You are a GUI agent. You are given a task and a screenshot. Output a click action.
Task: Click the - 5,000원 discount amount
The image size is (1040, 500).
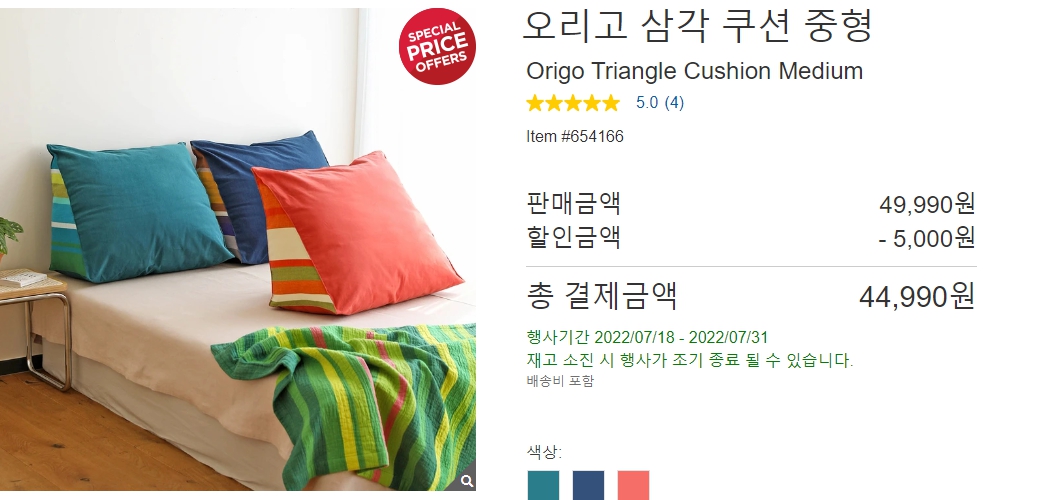(927, 238)
